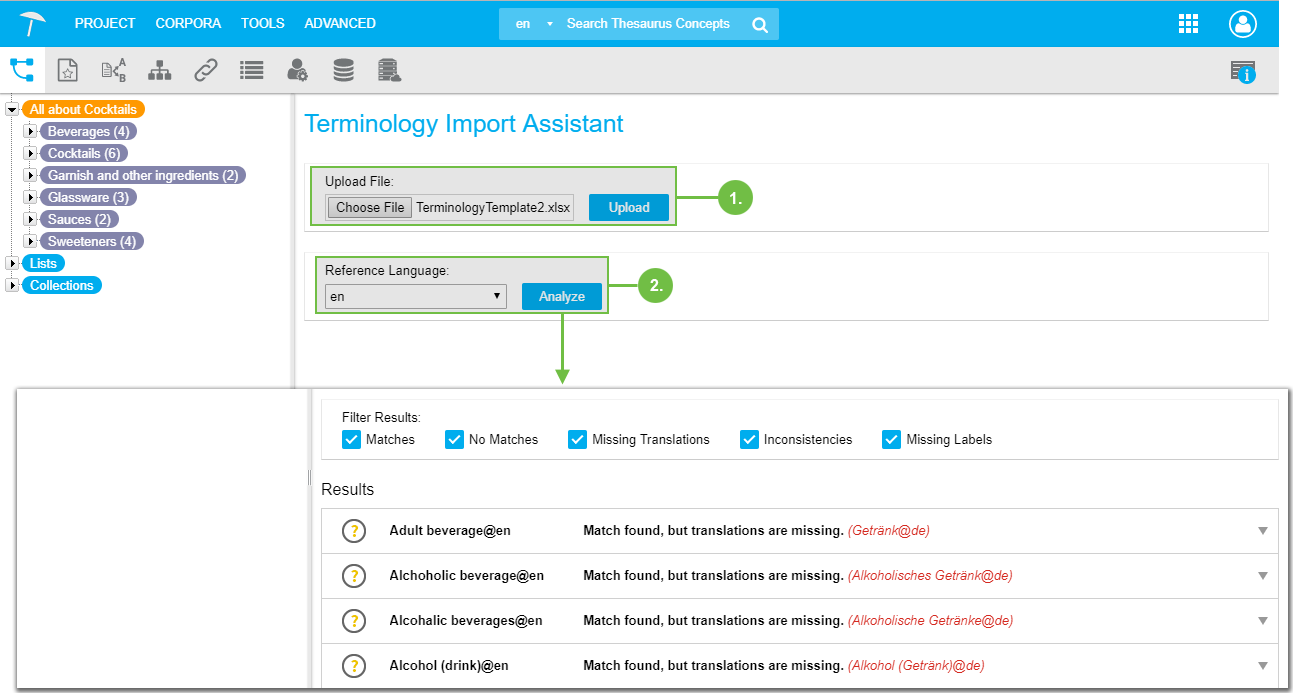
Task: Uncheck the Matches filter checkbox
Action: pos(351,439)
